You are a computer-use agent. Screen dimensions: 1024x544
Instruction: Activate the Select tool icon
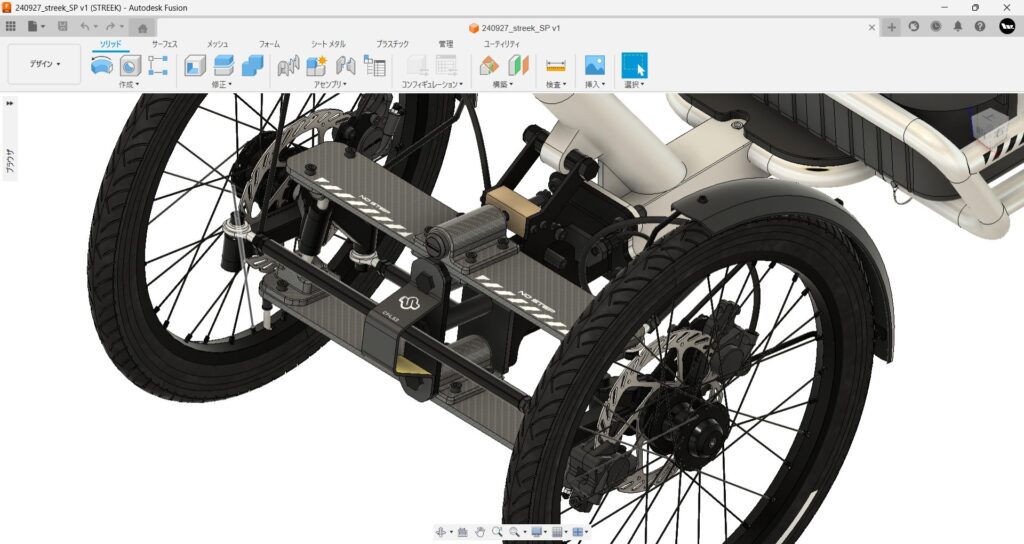coord(634,65)
